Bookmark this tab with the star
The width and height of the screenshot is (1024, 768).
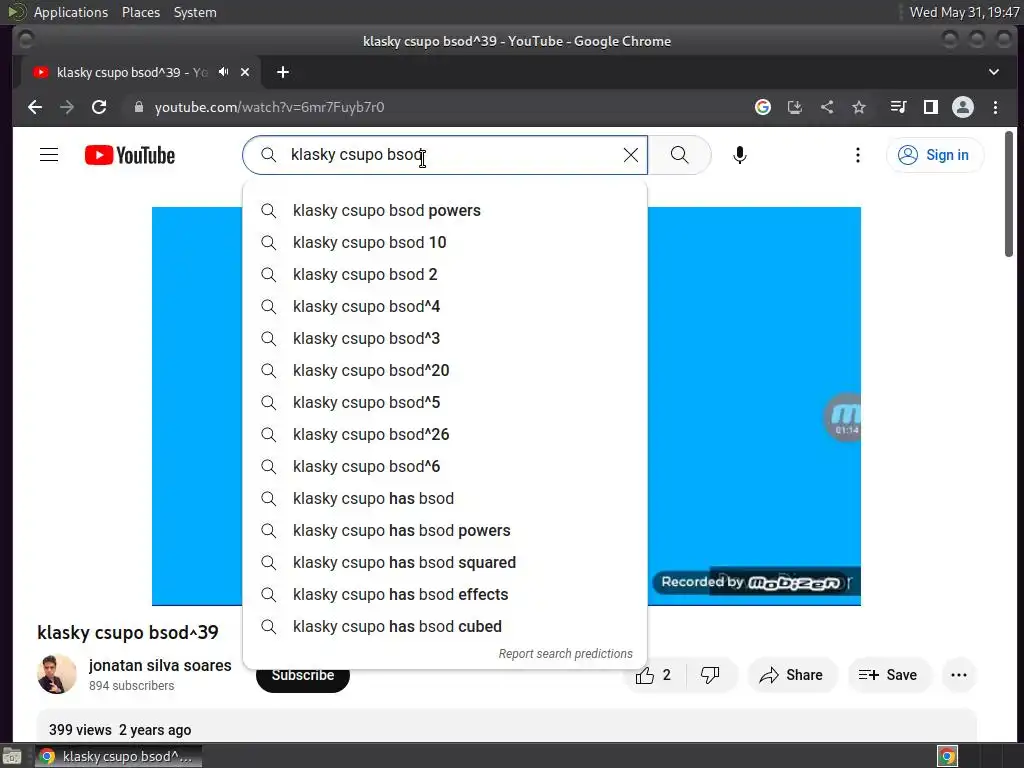[859, 107]
